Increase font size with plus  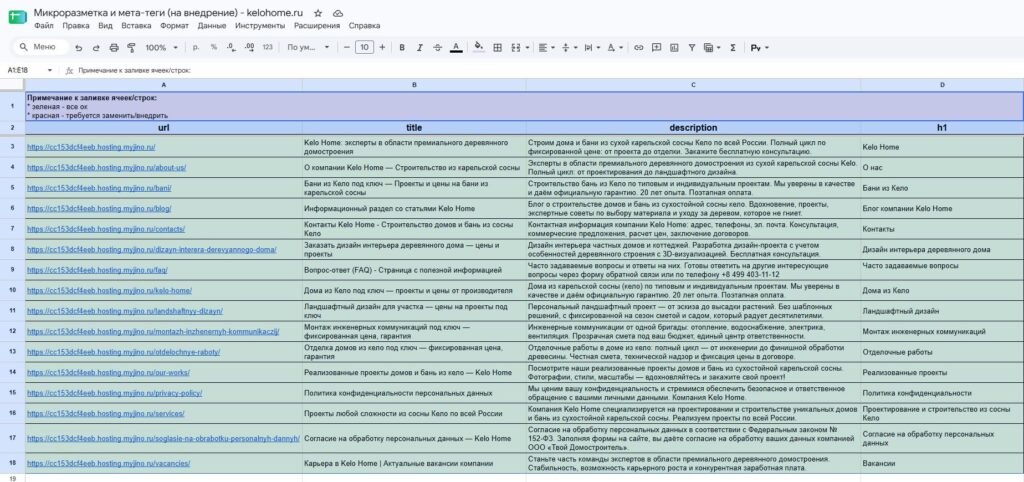coord(382,47)
